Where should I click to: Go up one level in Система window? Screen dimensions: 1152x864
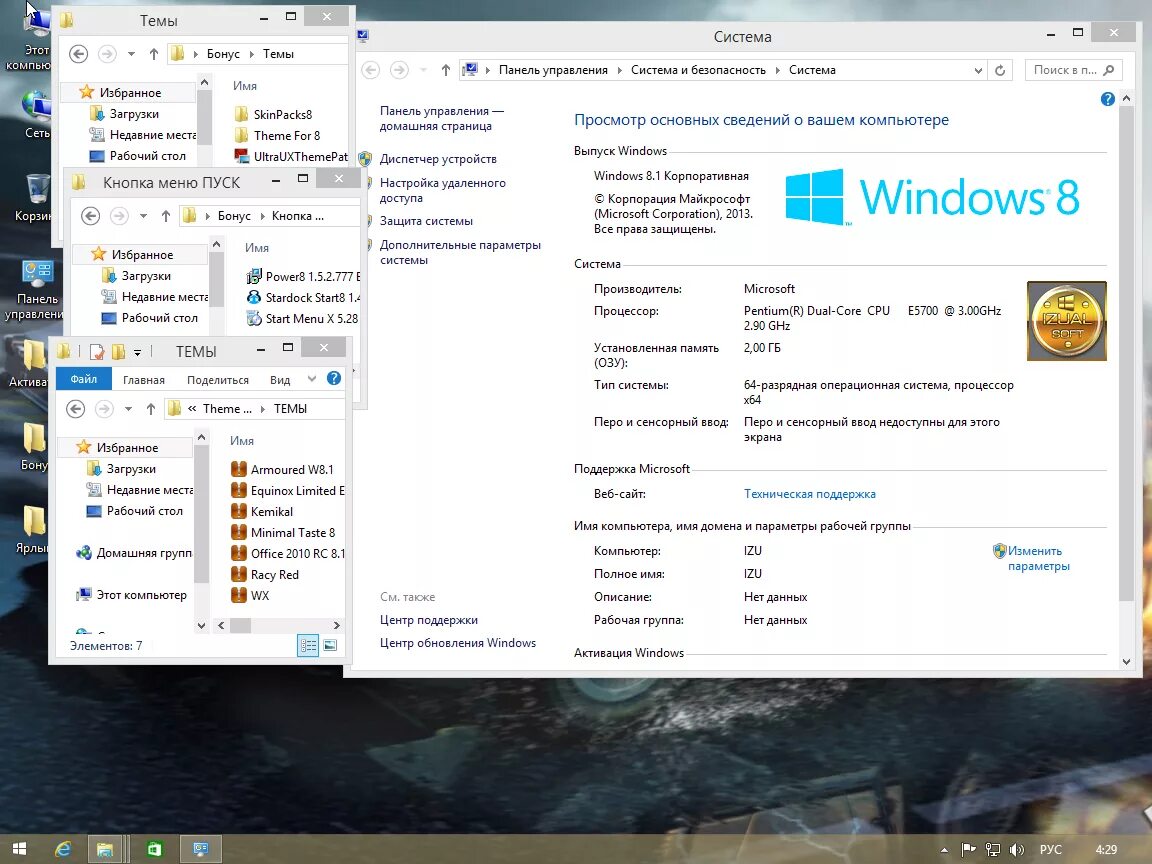click(445, 71)
